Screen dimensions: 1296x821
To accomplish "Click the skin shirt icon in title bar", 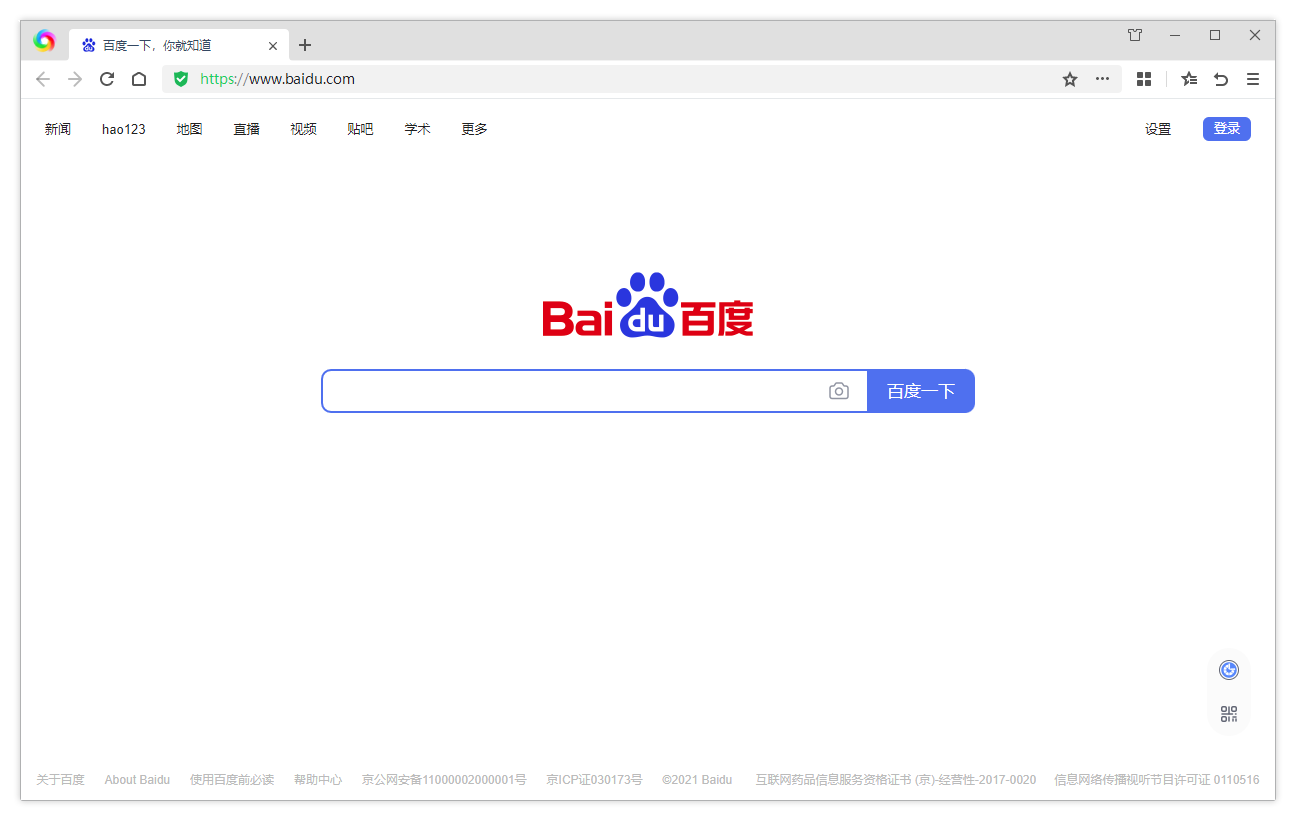I will [x=1135, y=35].
